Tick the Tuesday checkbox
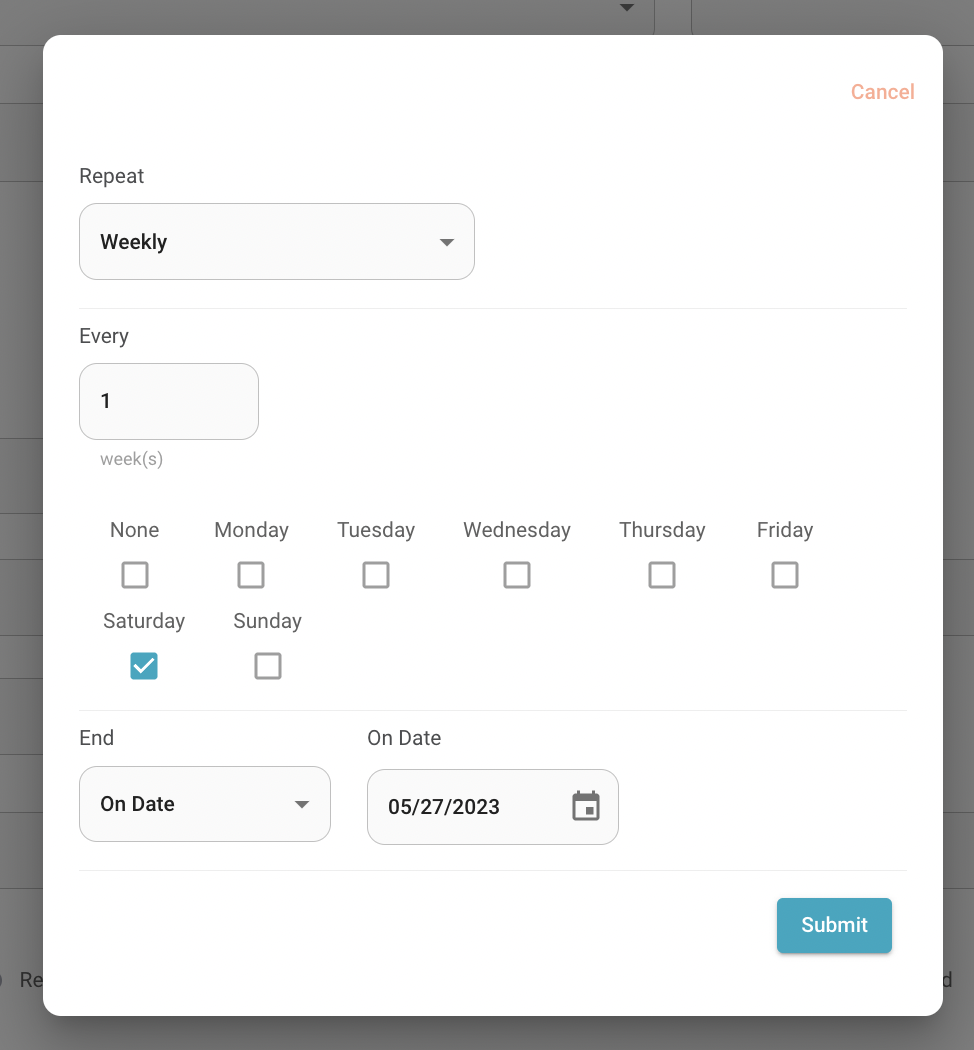974x1050 pixels. [376, 575]
